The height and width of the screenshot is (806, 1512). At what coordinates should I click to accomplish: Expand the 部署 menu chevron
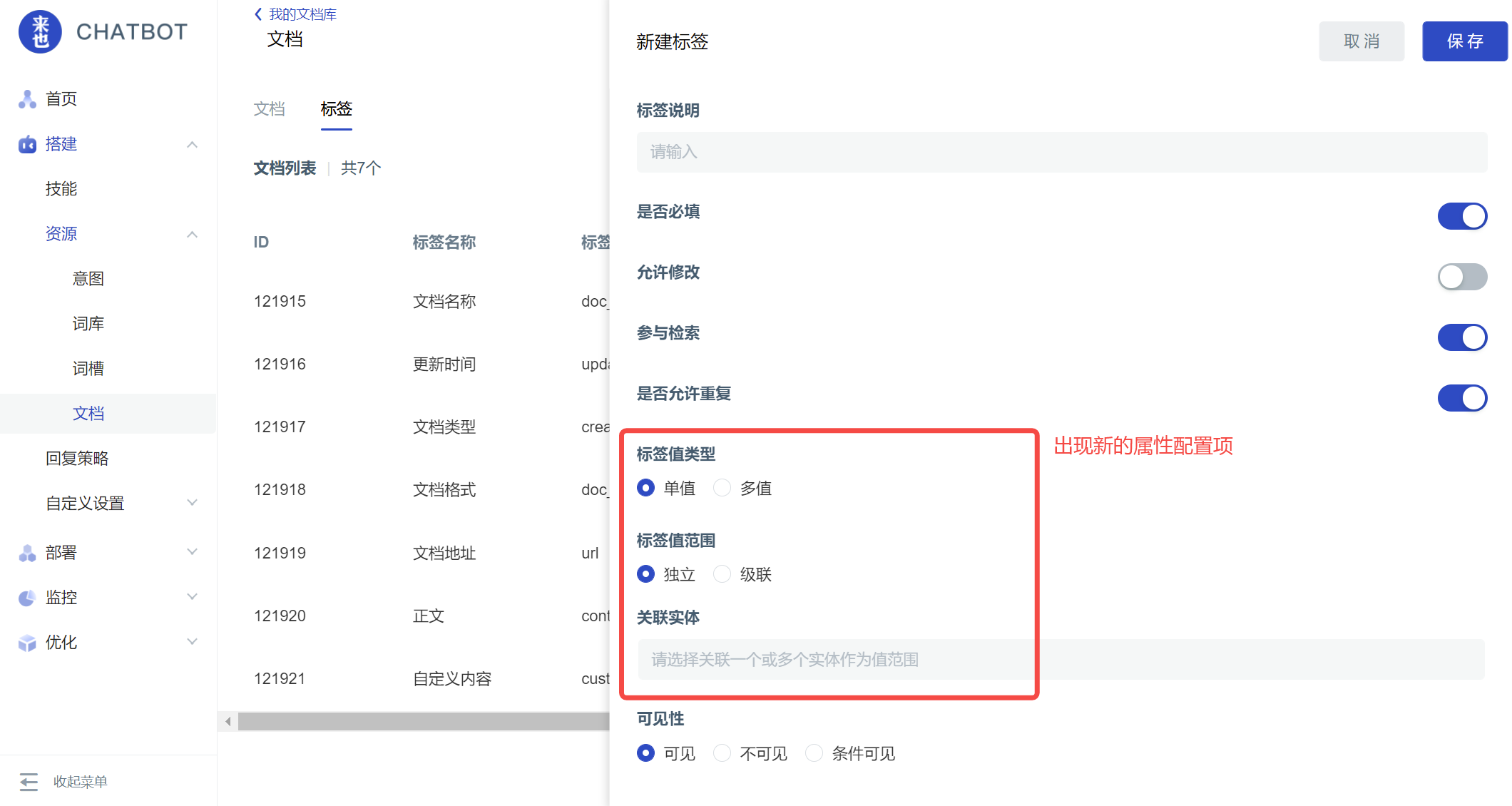coord(192,552)
